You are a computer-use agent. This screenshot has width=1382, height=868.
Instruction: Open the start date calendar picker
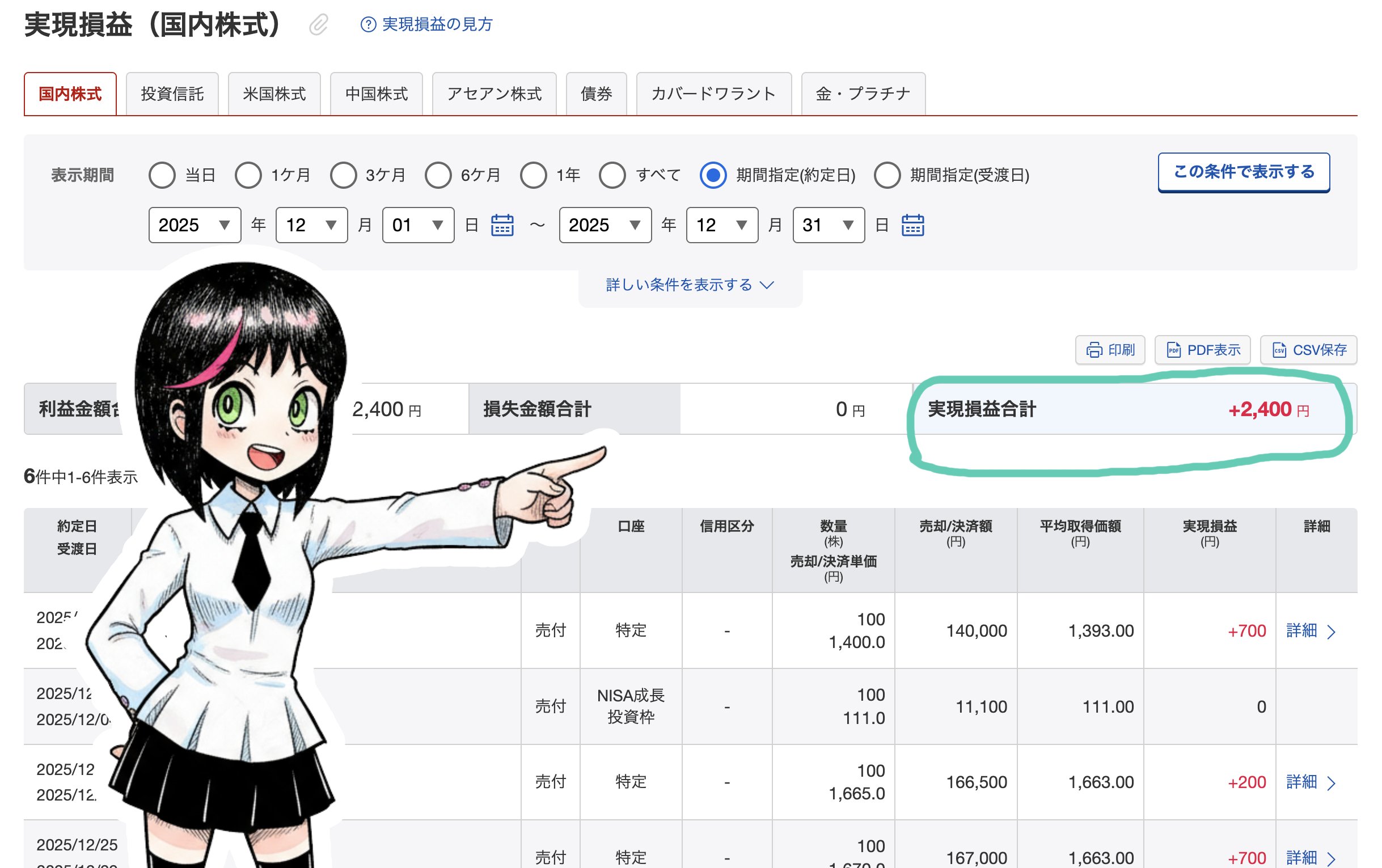[x=502, y=225]
